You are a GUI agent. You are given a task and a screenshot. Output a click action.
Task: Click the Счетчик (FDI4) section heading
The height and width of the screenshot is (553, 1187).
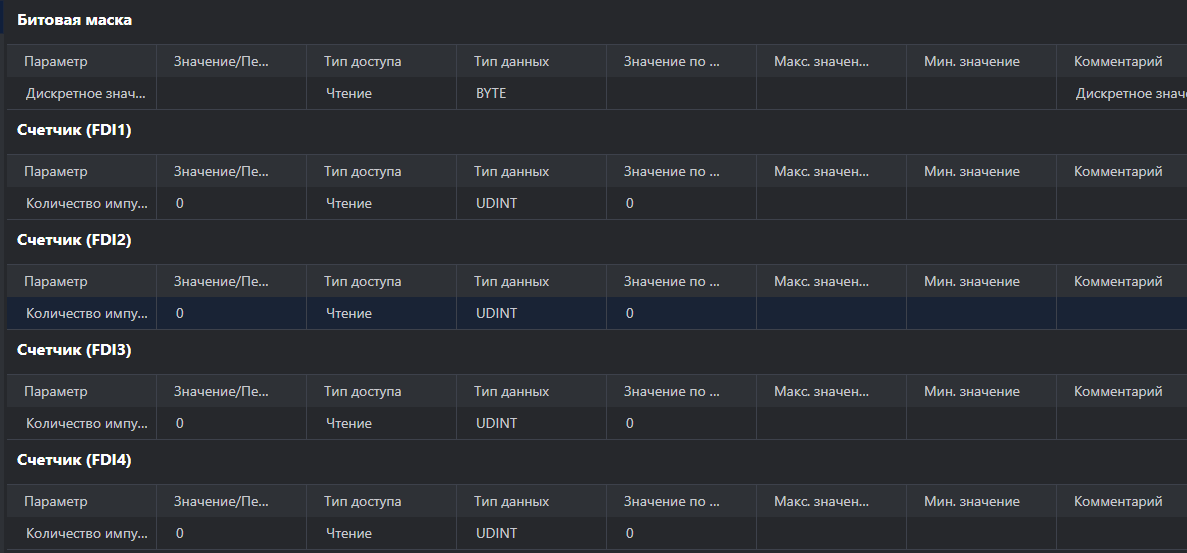[x=74, y=460]
